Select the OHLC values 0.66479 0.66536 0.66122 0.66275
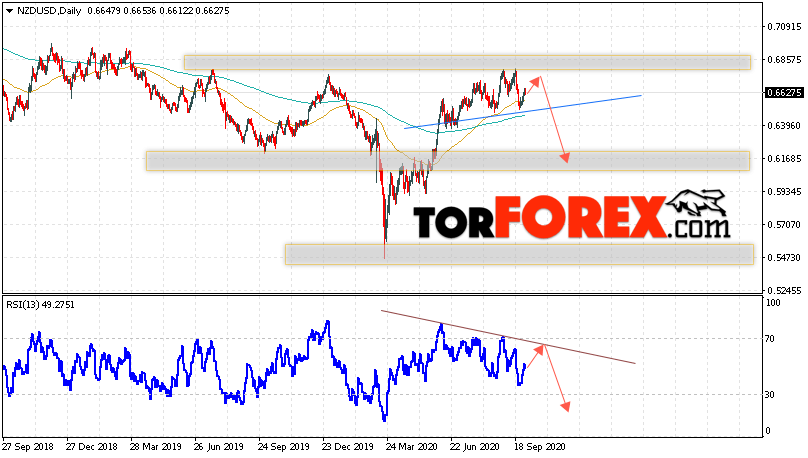The height and width of the screenshot is (458, 808). 158,11
